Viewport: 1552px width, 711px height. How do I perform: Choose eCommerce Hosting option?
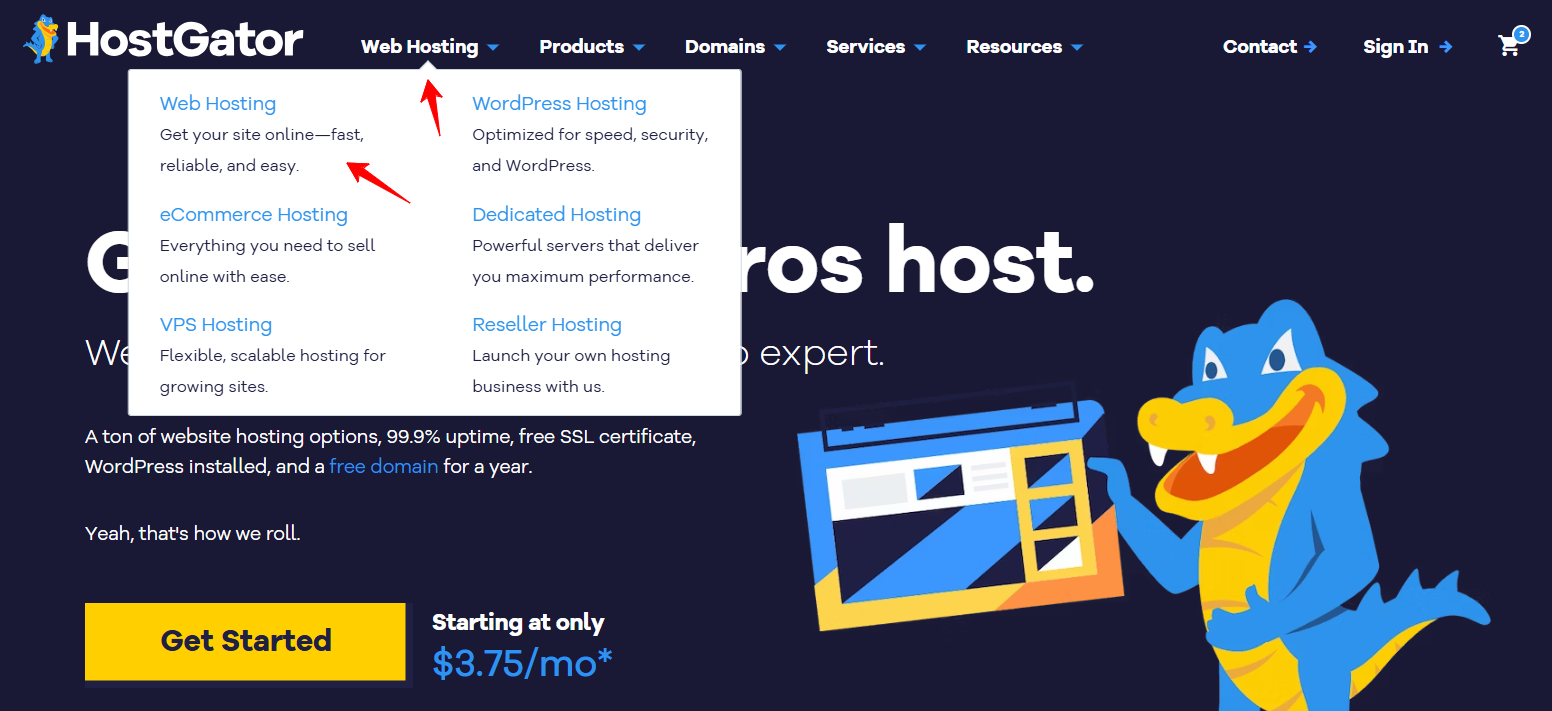[x=254, y=214]
